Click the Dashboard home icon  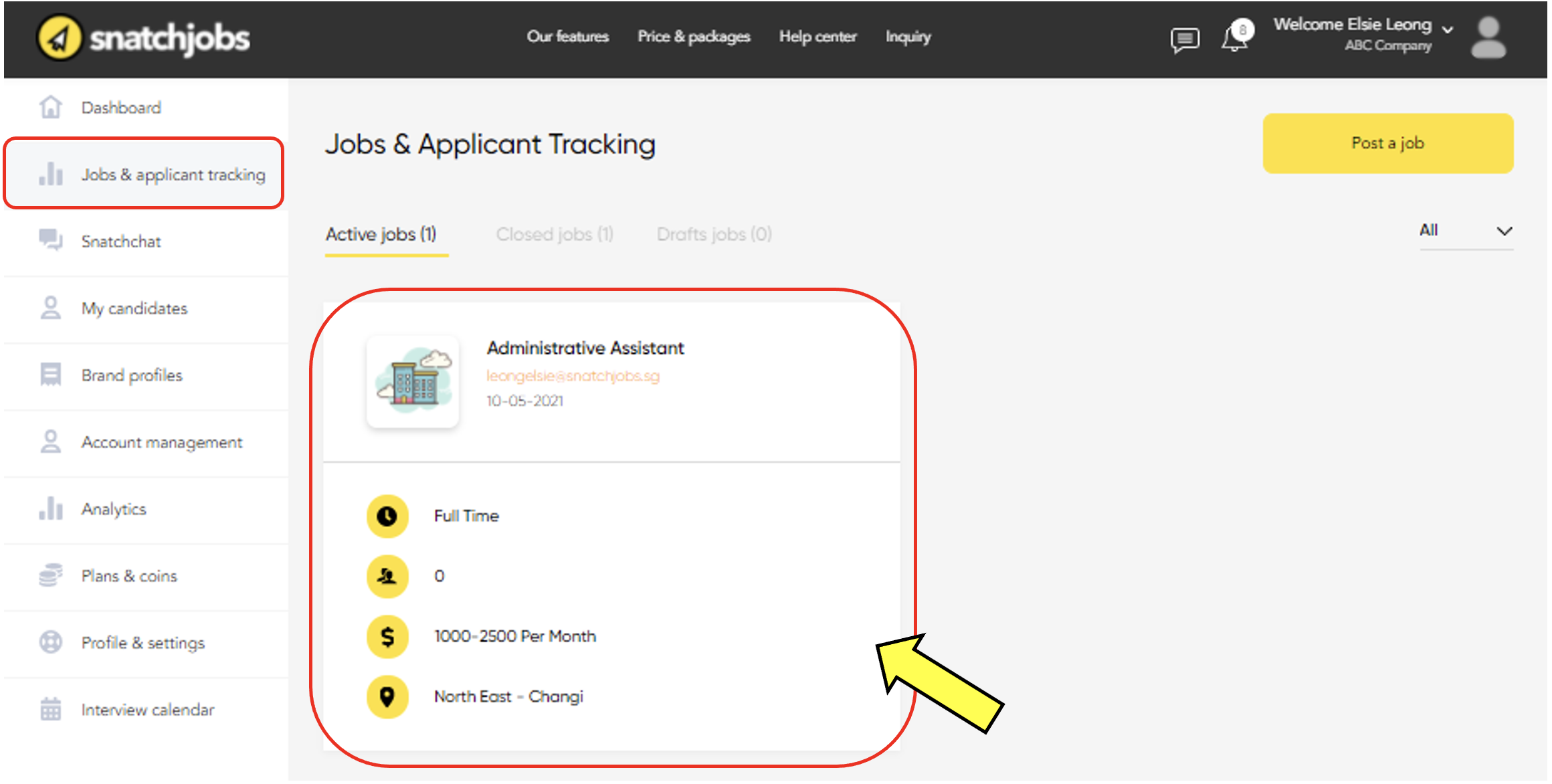(51, 107)
